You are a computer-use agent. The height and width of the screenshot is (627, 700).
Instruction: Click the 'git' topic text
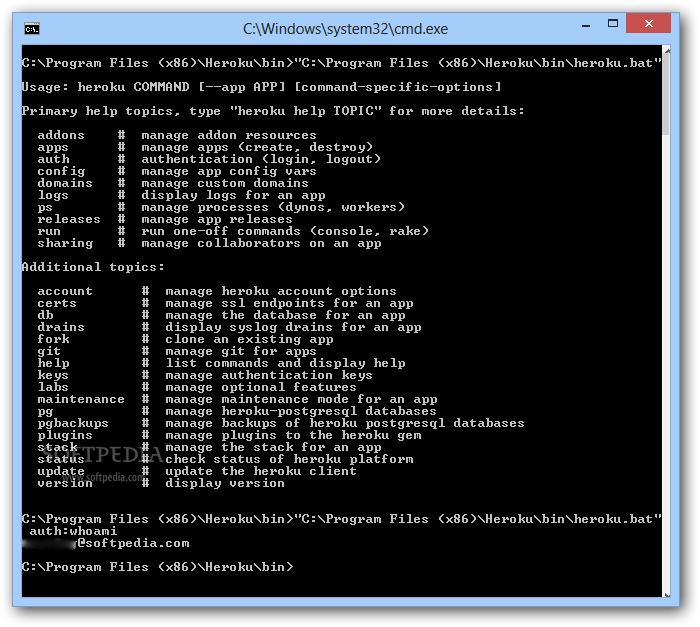(49, 351)
